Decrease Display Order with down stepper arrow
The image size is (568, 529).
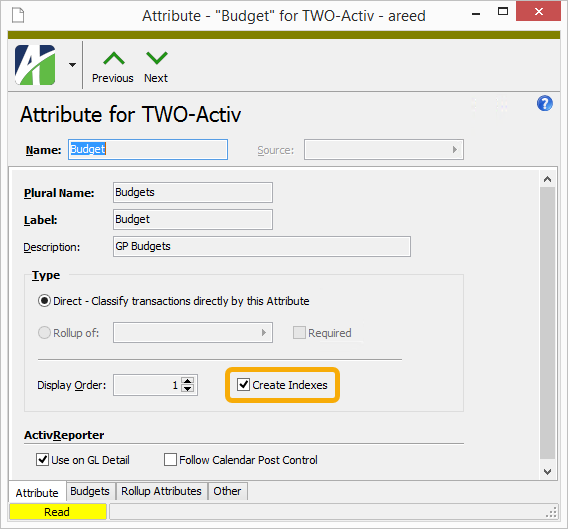tap(188, 389)
